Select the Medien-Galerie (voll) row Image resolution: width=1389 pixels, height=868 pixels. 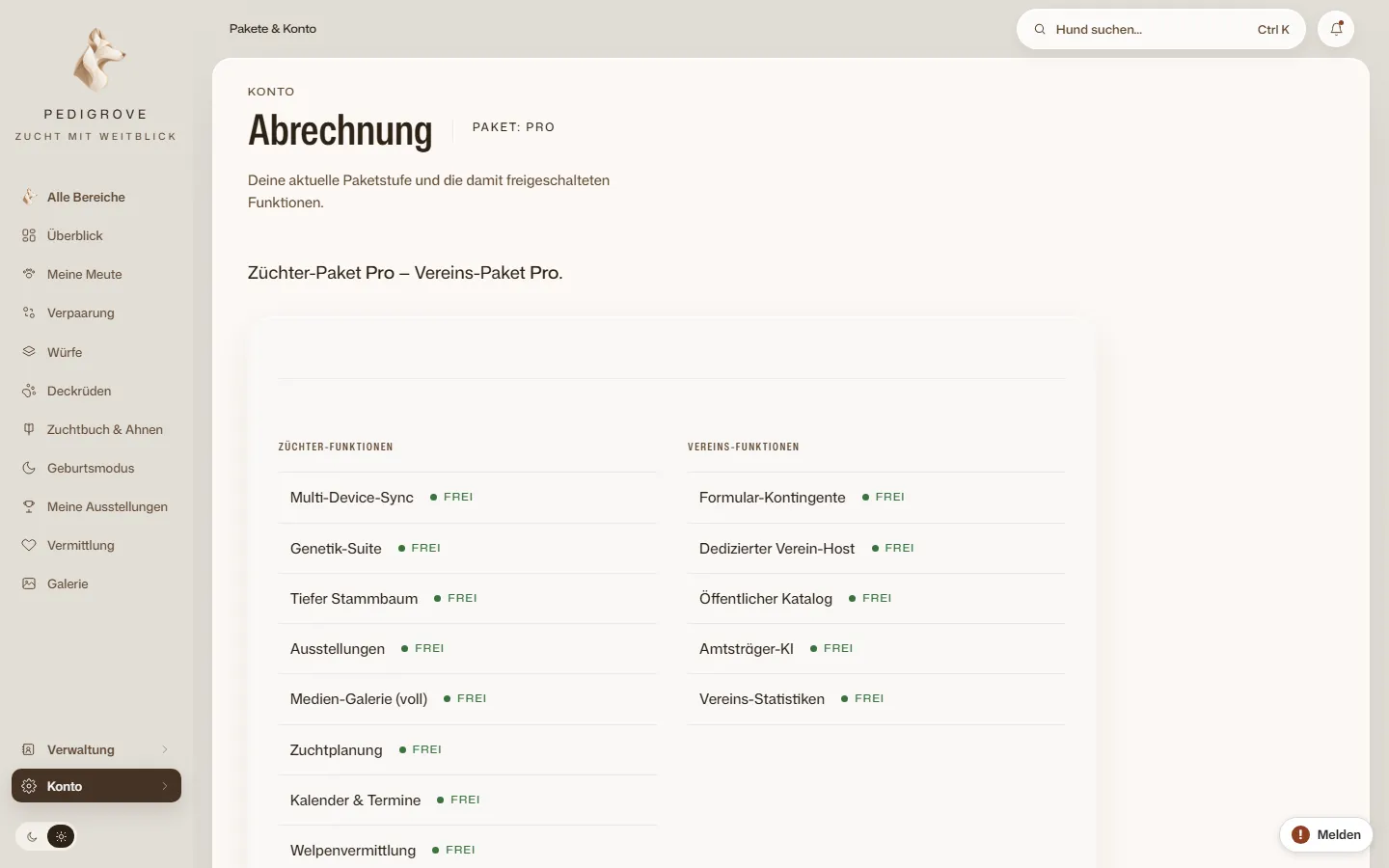468,699
